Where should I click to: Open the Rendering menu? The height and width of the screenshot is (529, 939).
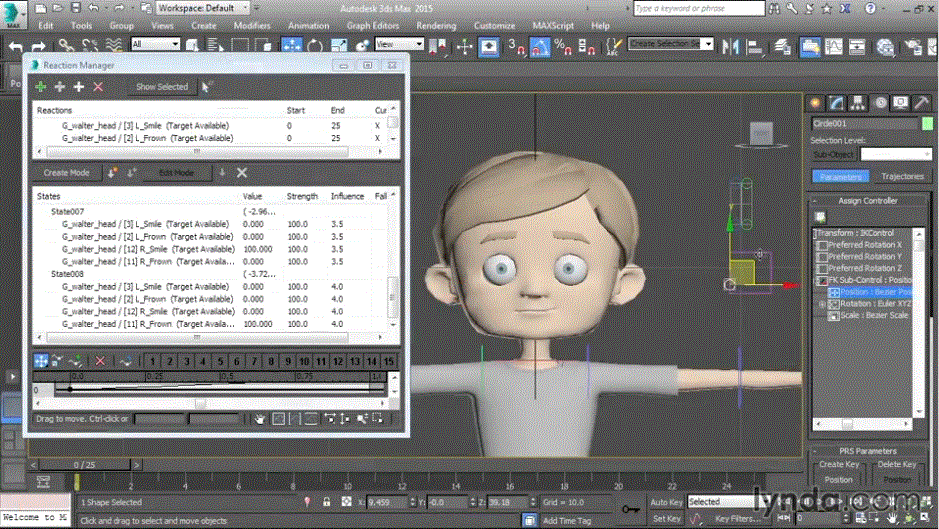click(436, 26)
